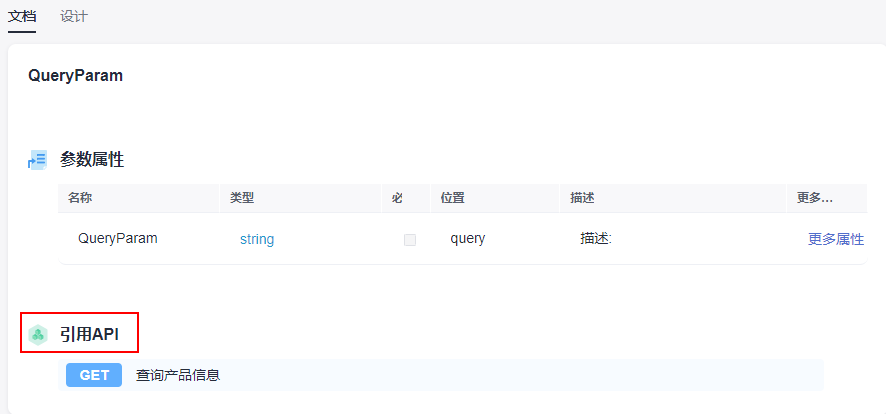The image size is (886, 414).
Task: Click the 名称 column header
Action: tap(80, 198)
